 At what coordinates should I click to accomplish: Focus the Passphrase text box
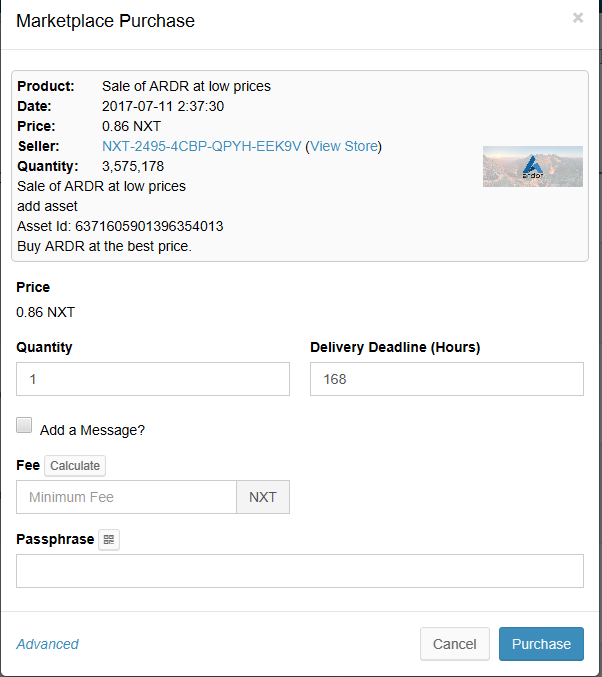click(300, 571)
